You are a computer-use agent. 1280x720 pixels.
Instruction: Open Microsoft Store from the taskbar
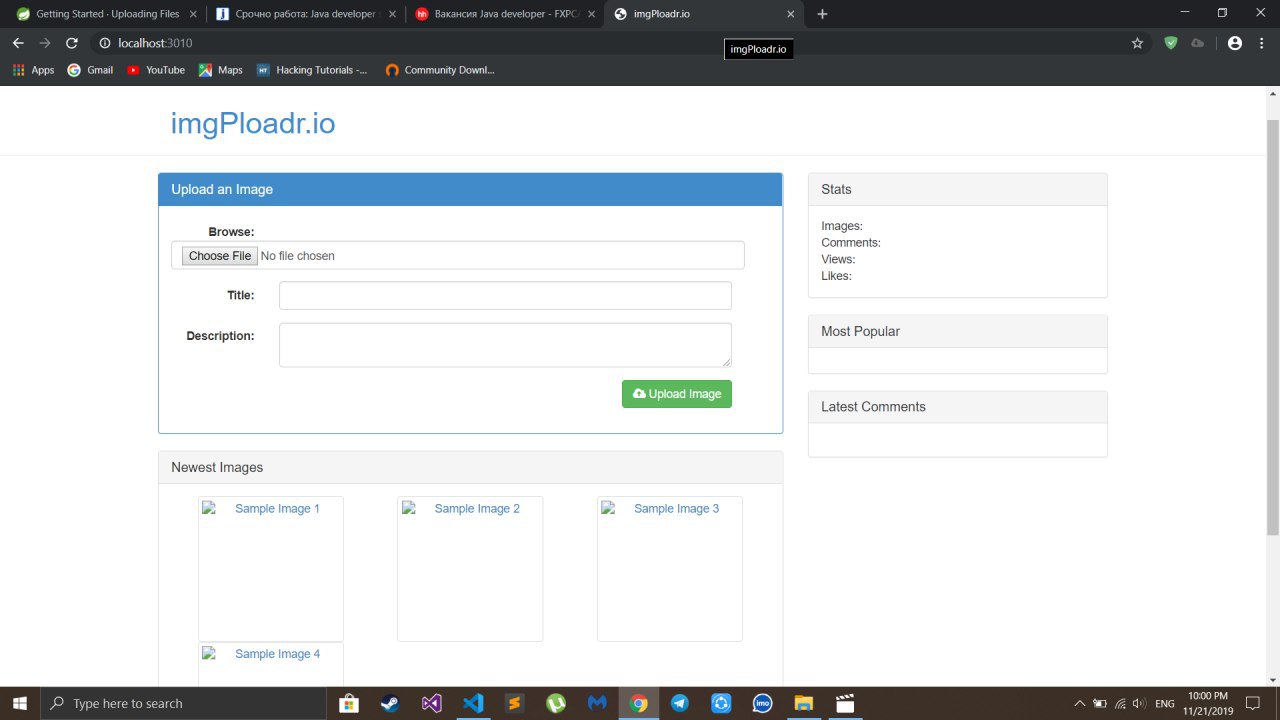pyautogui.click(x=348, y=703)
